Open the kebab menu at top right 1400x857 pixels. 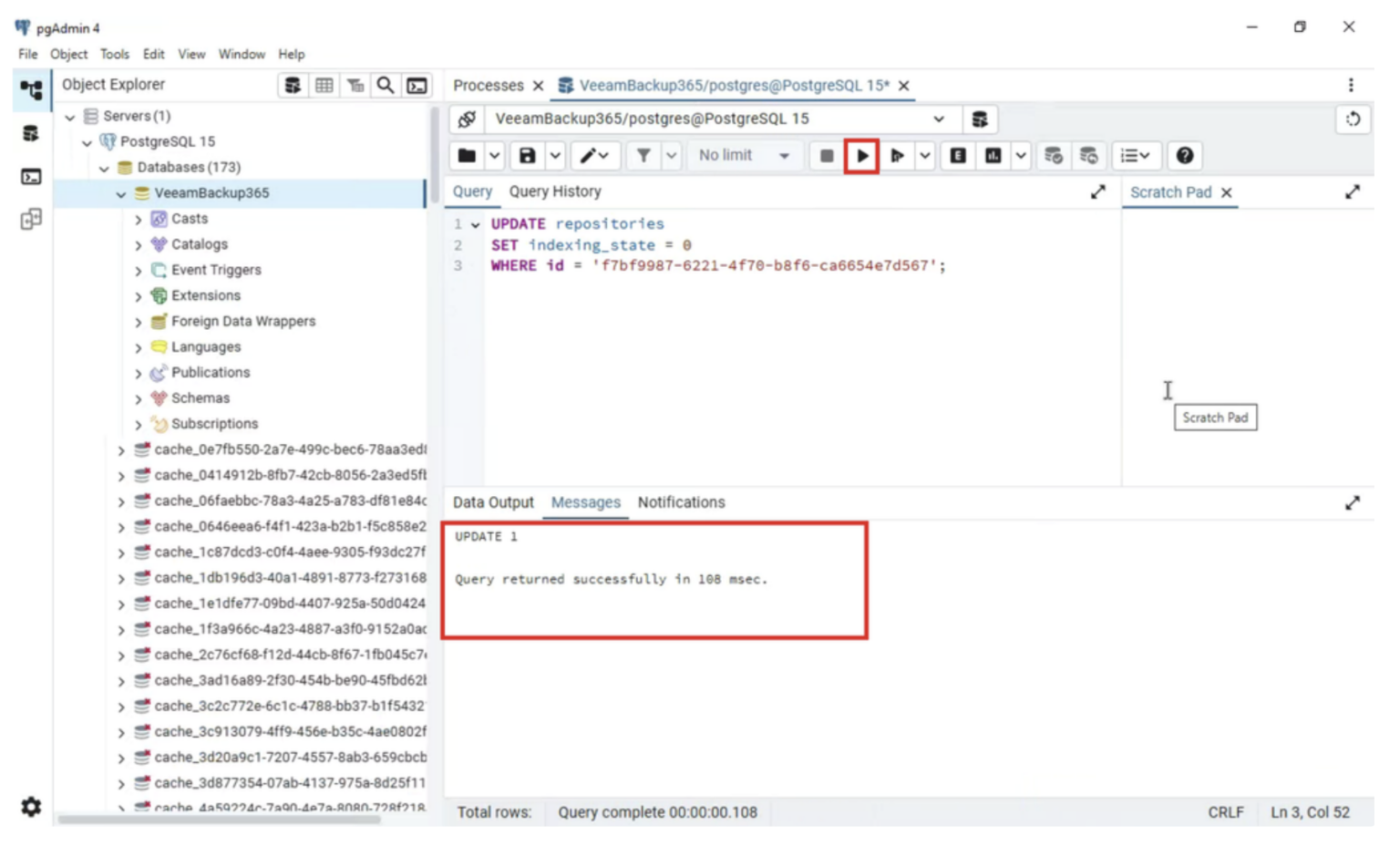tap(1351, 85)
